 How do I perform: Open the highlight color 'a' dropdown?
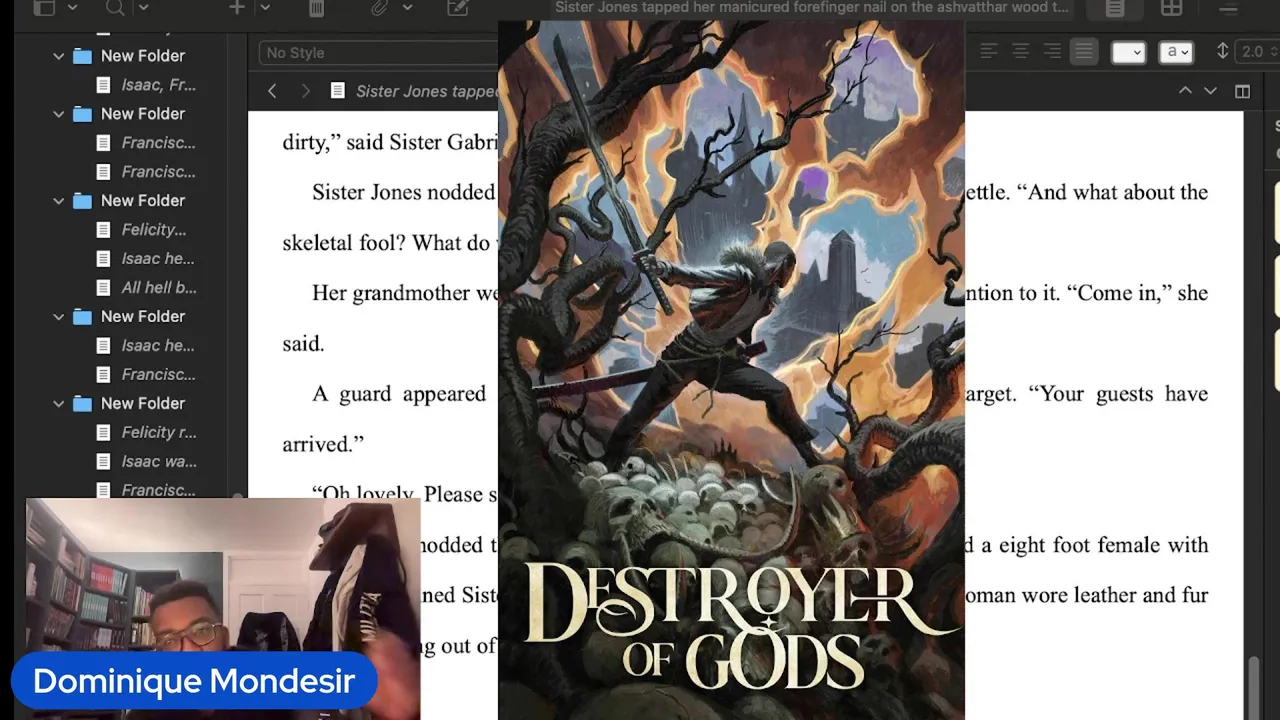[x=1175, y=52]
